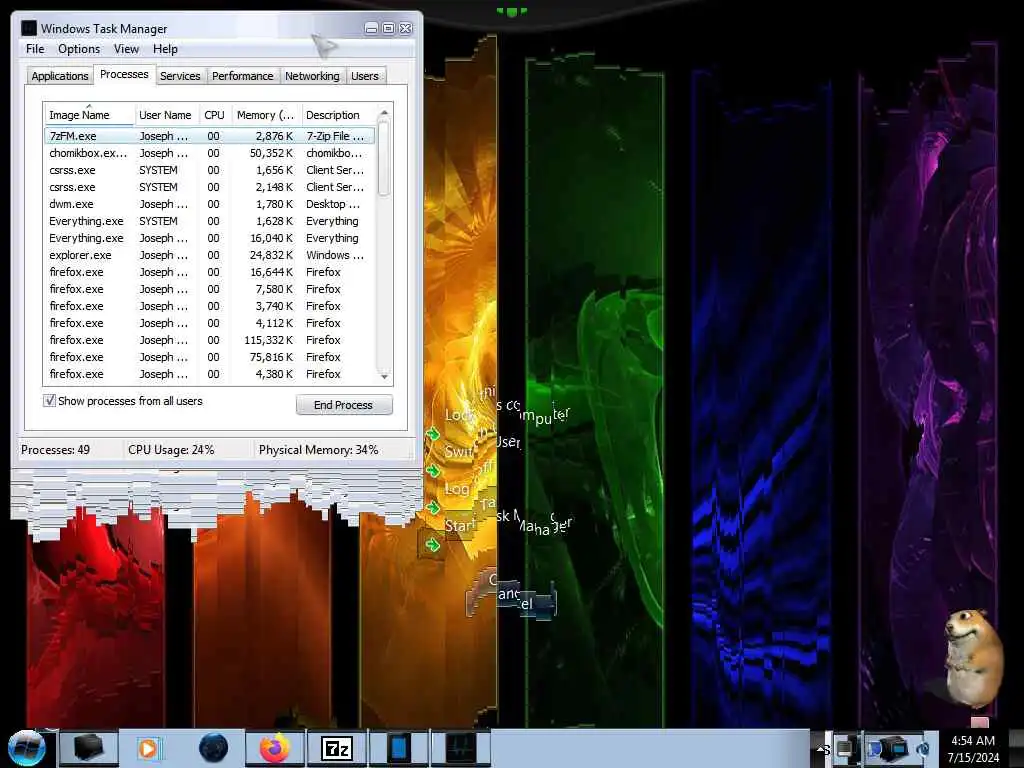1024x768 pixels.
Task: Click the hamster character on the desktop
Action: pos(973,657)
